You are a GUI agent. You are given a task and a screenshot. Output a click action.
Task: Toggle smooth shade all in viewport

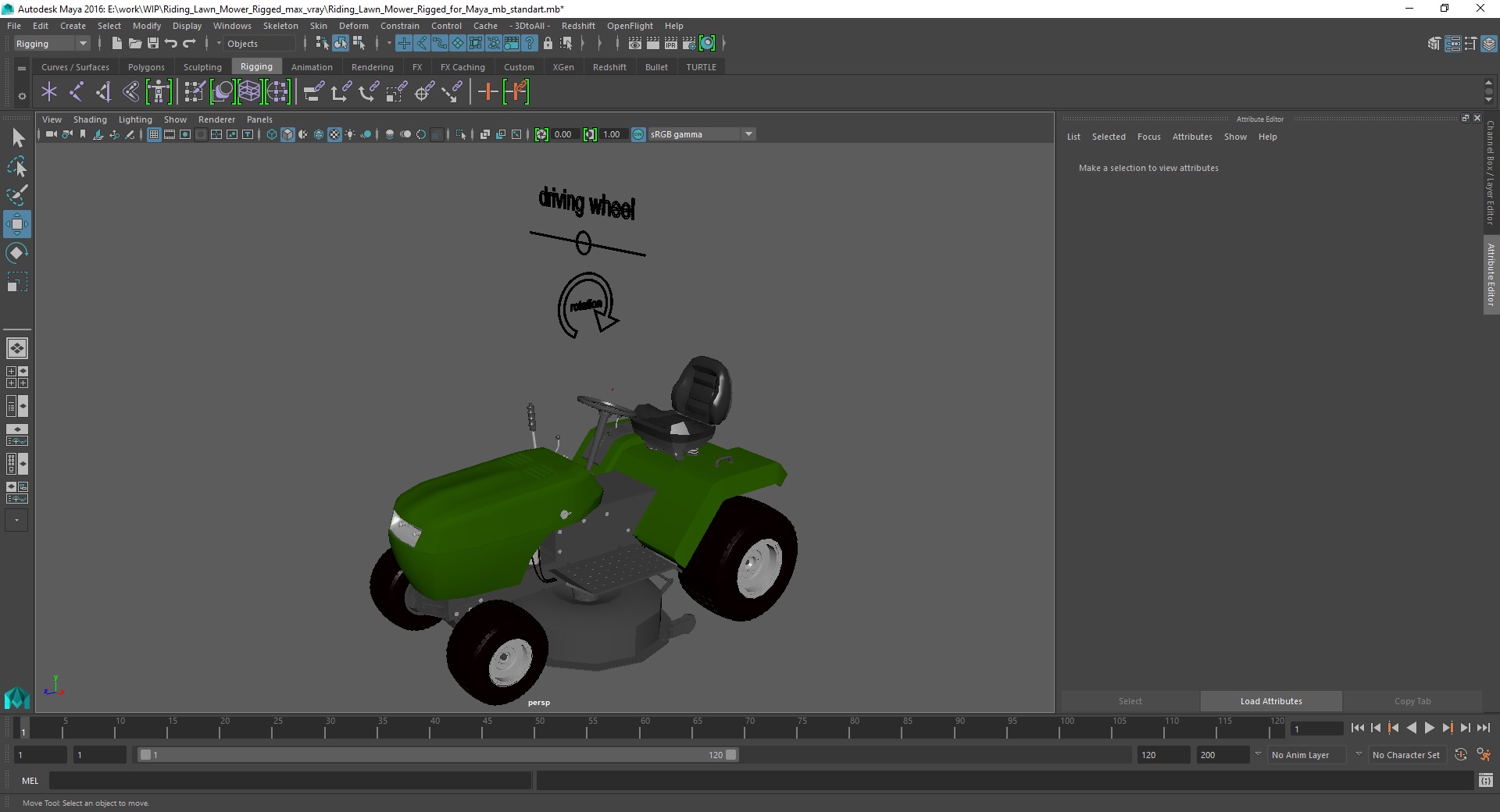[287, 134]
